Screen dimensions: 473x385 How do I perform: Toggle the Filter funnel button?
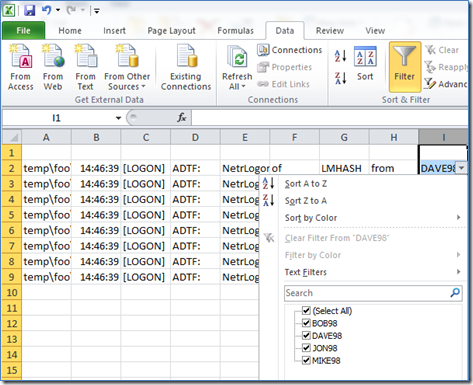click(405, 66)
